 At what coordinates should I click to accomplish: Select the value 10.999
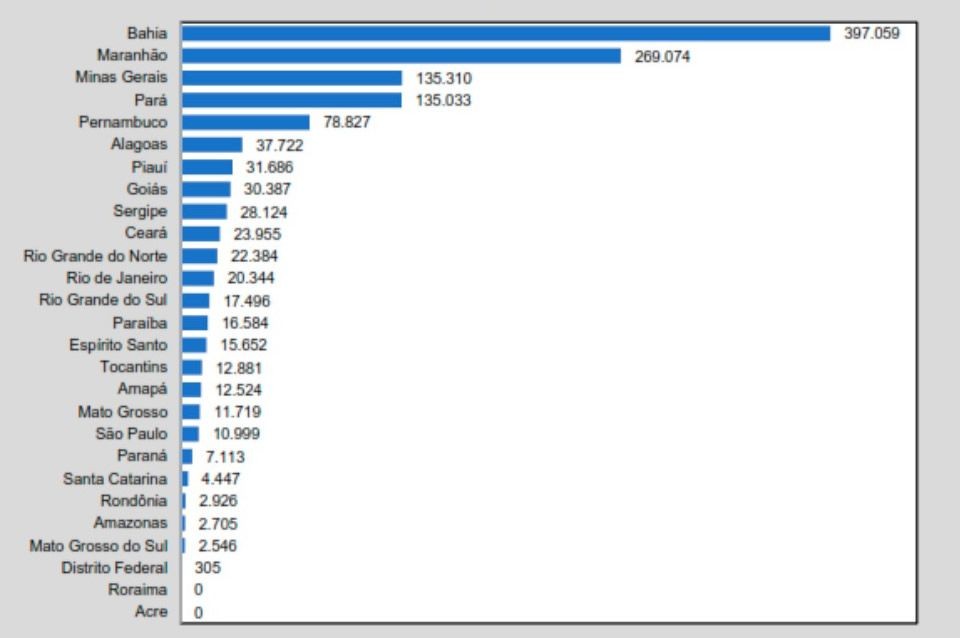click(236, 434)
